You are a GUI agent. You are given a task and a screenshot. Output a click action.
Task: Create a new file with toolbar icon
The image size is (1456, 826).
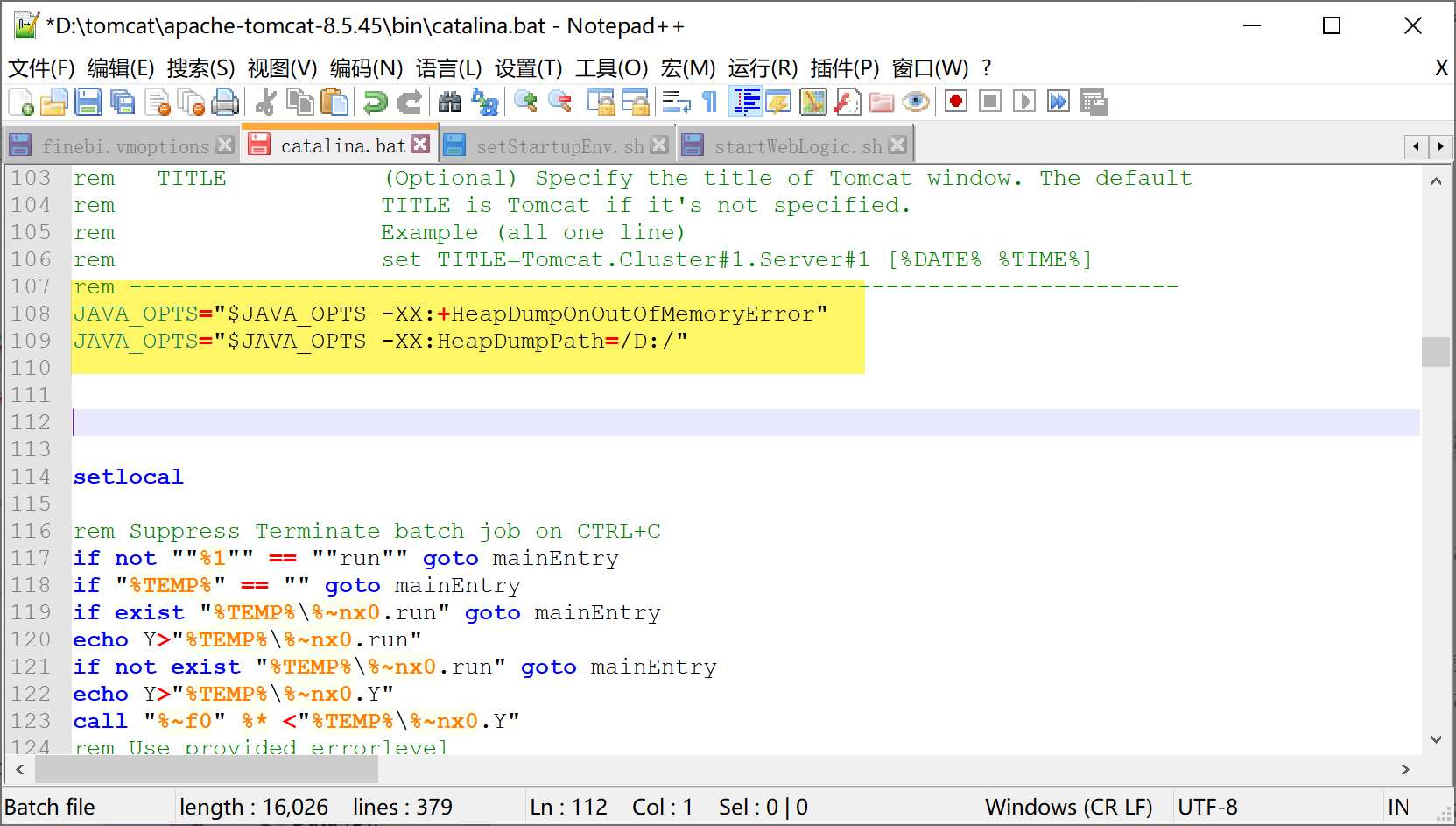21,102
